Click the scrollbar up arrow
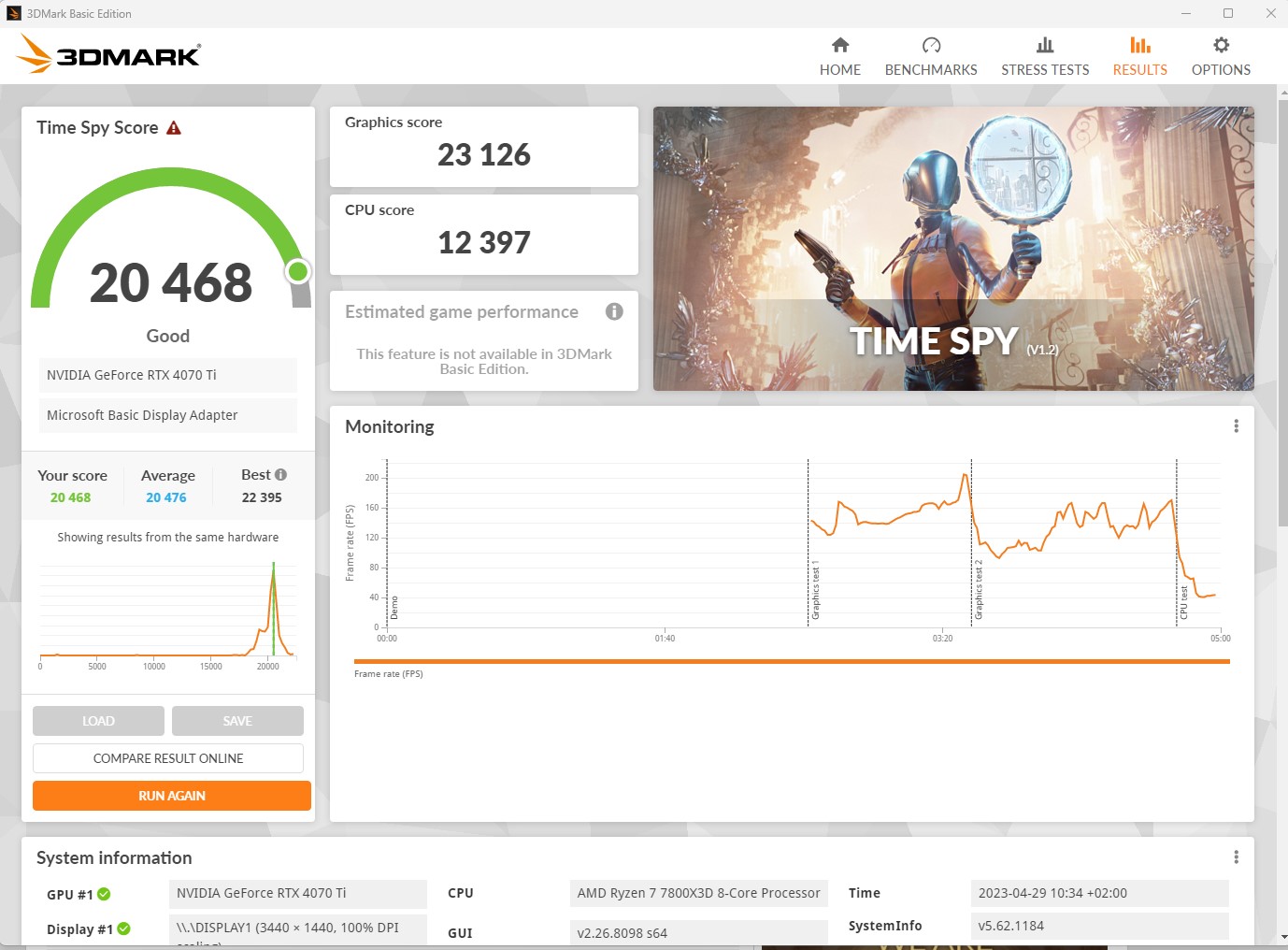Screen dimensions: 1288x950 coord(1281,91)
